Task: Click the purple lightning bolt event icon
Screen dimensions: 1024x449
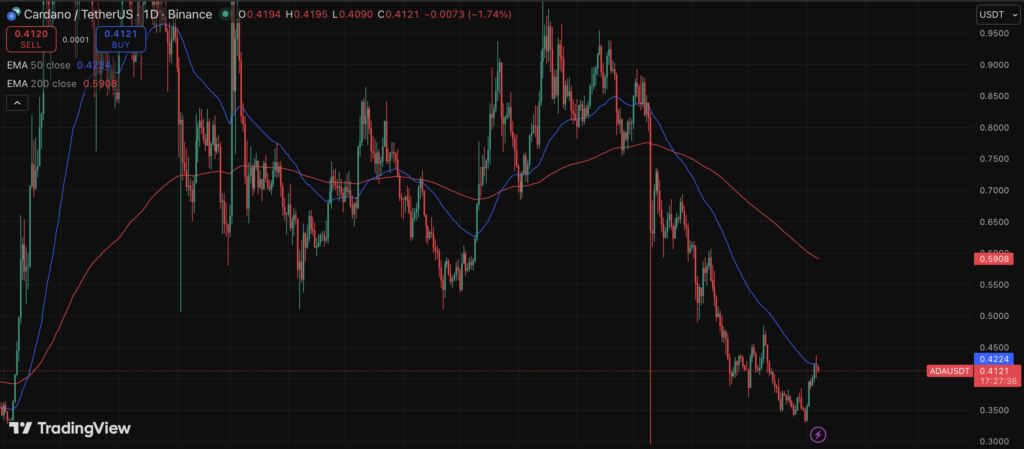Action: (818, 434)
